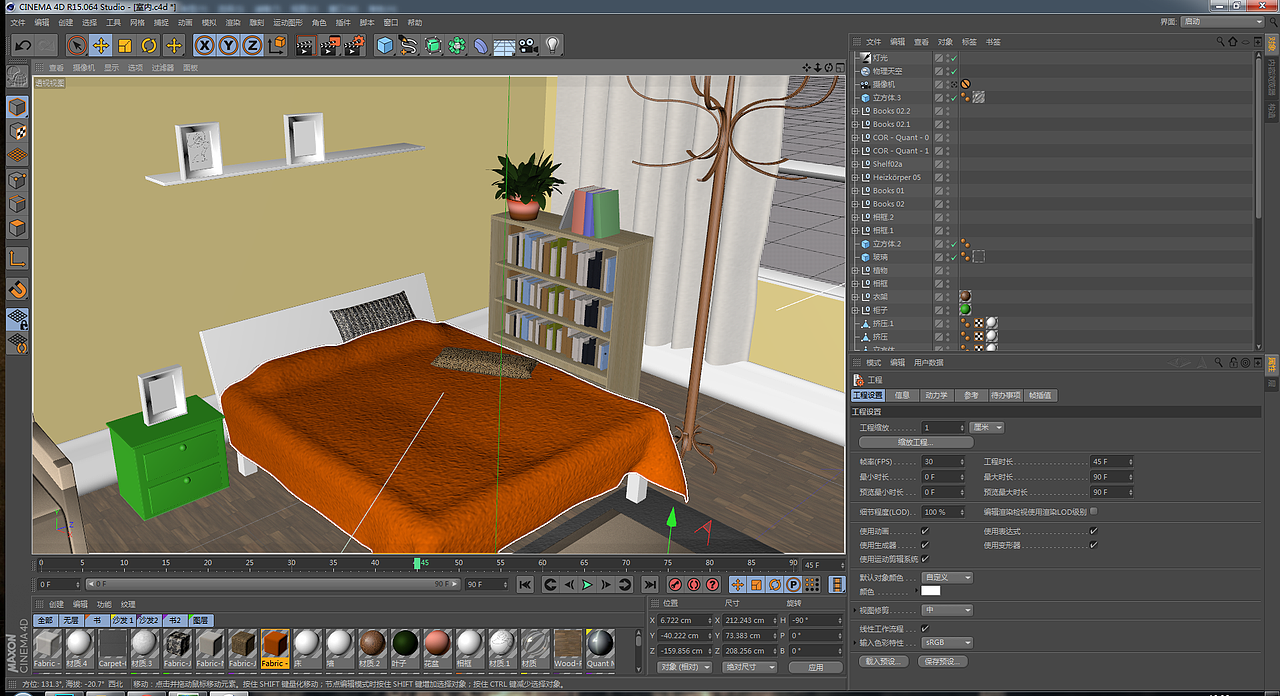Toggle the X axis lock
Viewport: 1280px width, 696px height.
204,45
